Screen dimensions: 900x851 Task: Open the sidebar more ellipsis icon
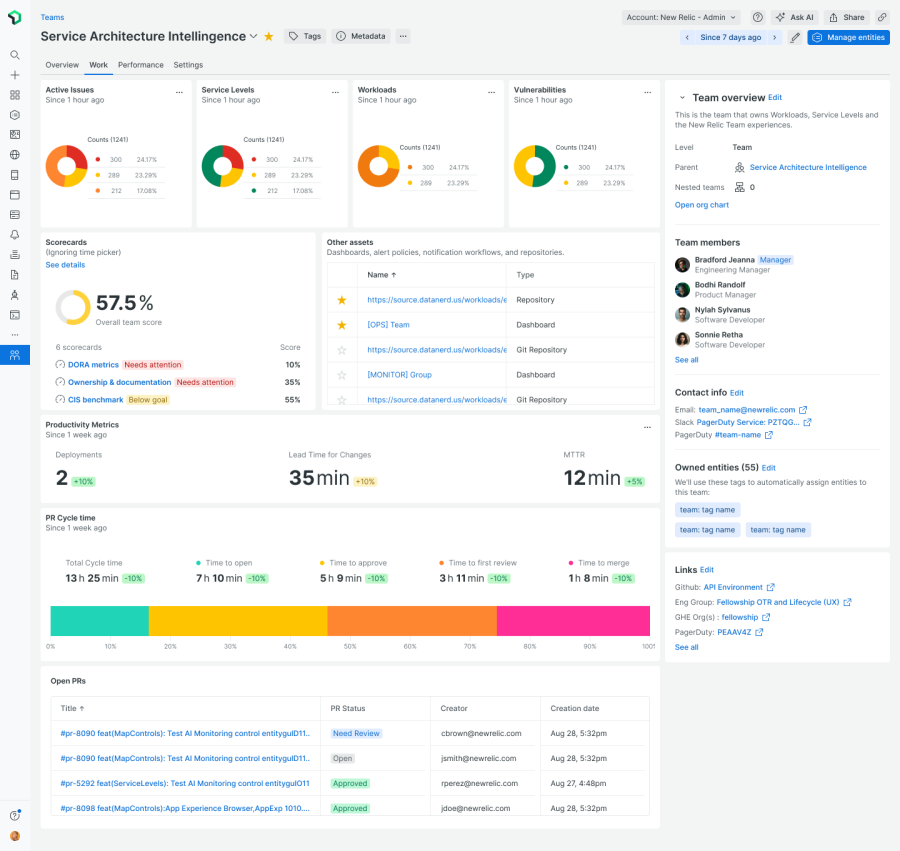tap(15, 335)
